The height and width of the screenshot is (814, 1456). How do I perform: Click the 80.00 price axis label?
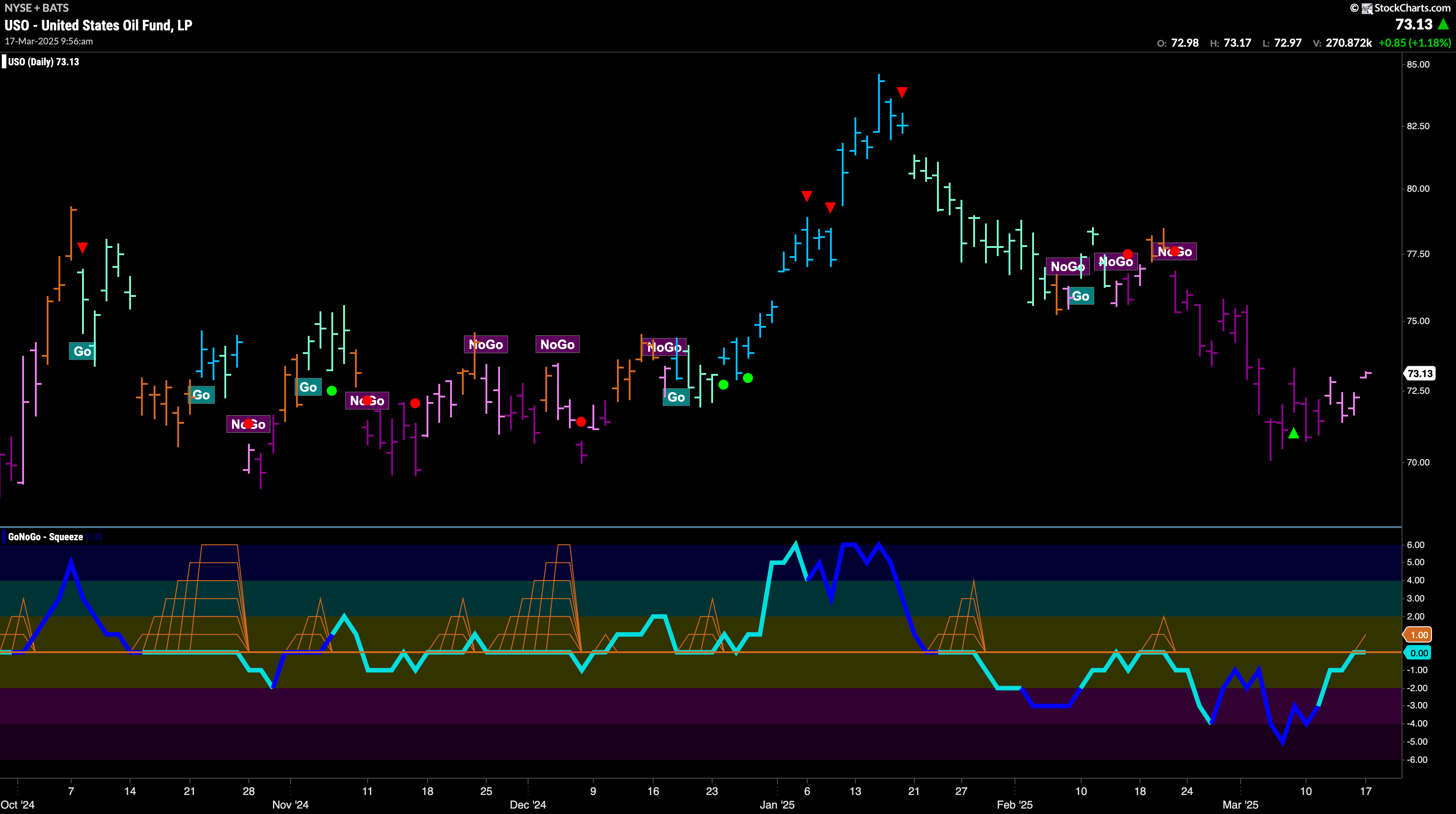[x=1418, y=189]
